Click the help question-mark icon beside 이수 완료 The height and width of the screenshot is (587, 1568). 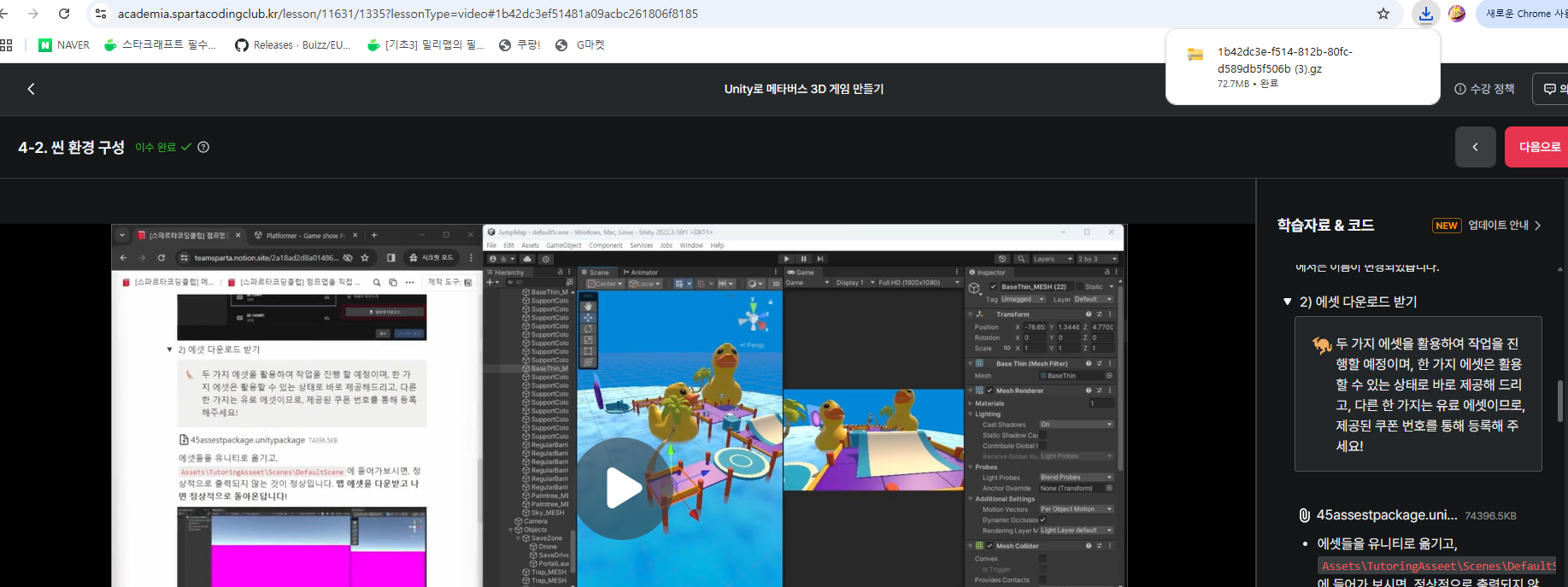203,147
